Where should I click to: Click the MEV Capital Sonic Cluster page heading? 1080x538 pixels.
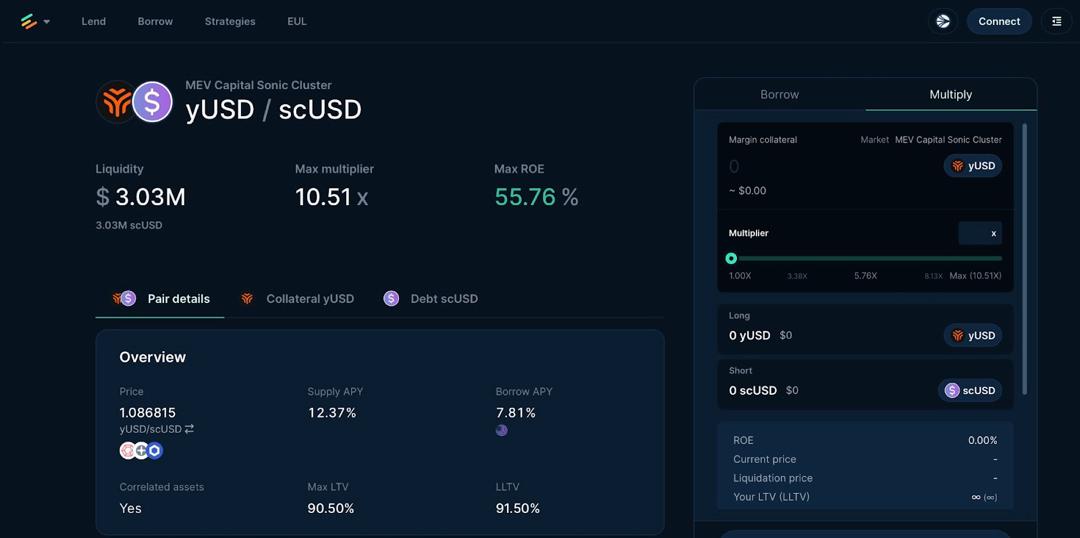pos(258,85)
